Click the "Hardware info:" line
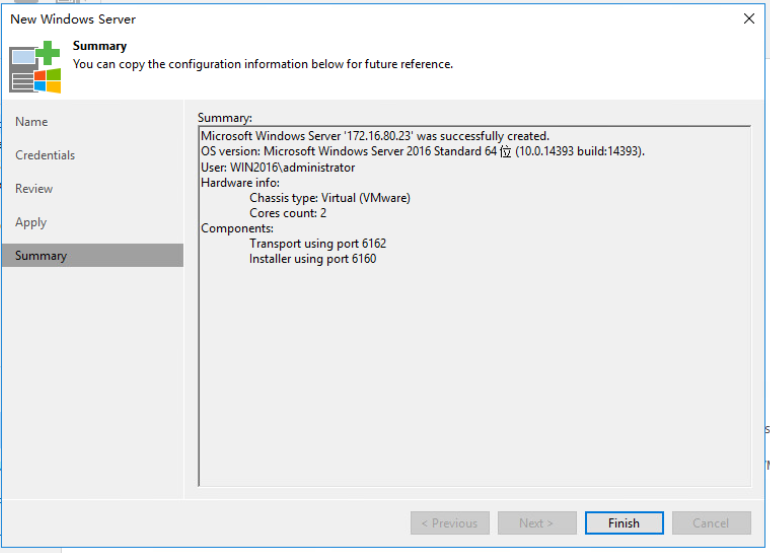The height and width of the screenshot is (553, 770). 240,183
